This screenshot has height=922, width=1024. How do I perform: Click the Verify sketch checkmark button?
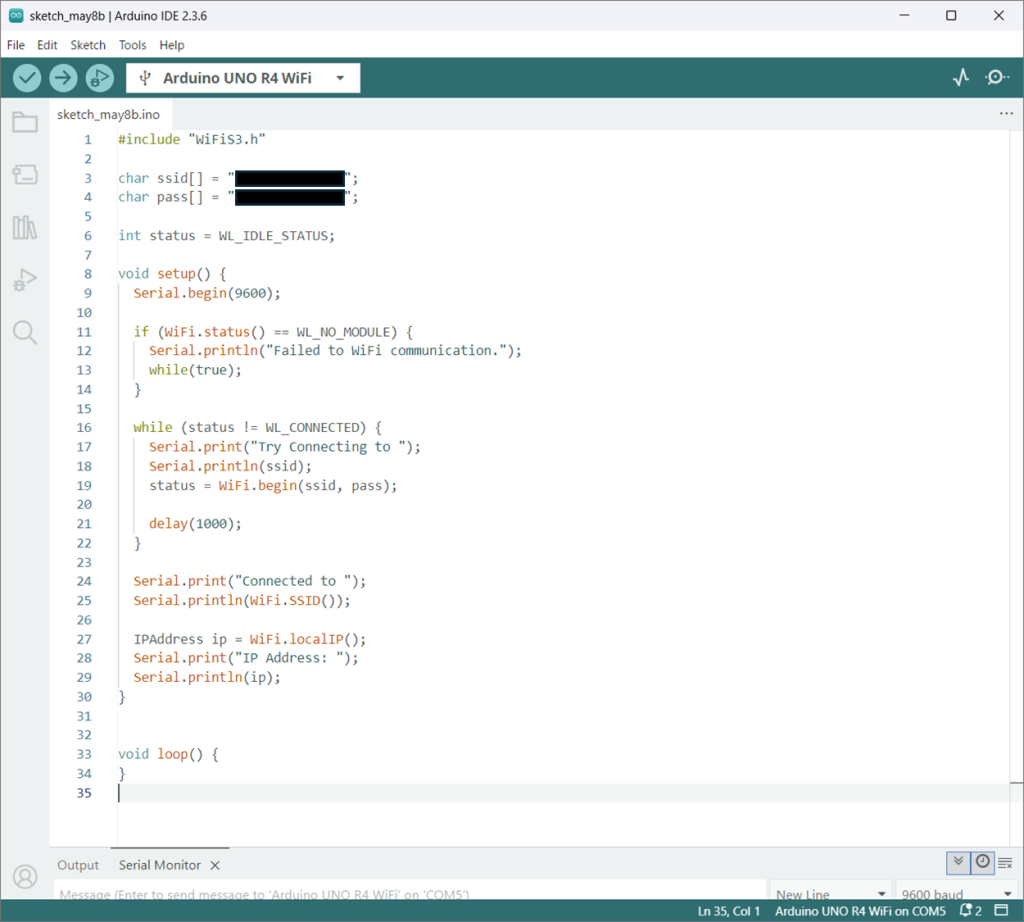27,78
